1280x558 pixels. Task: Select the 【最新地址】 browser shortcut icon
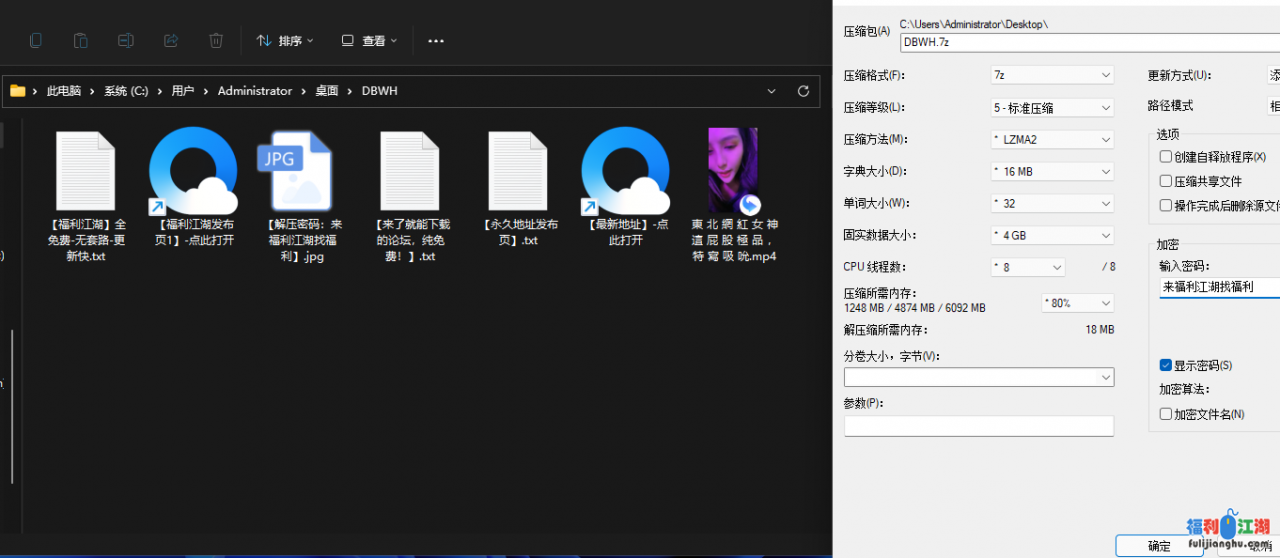click(x=625, y=171)
